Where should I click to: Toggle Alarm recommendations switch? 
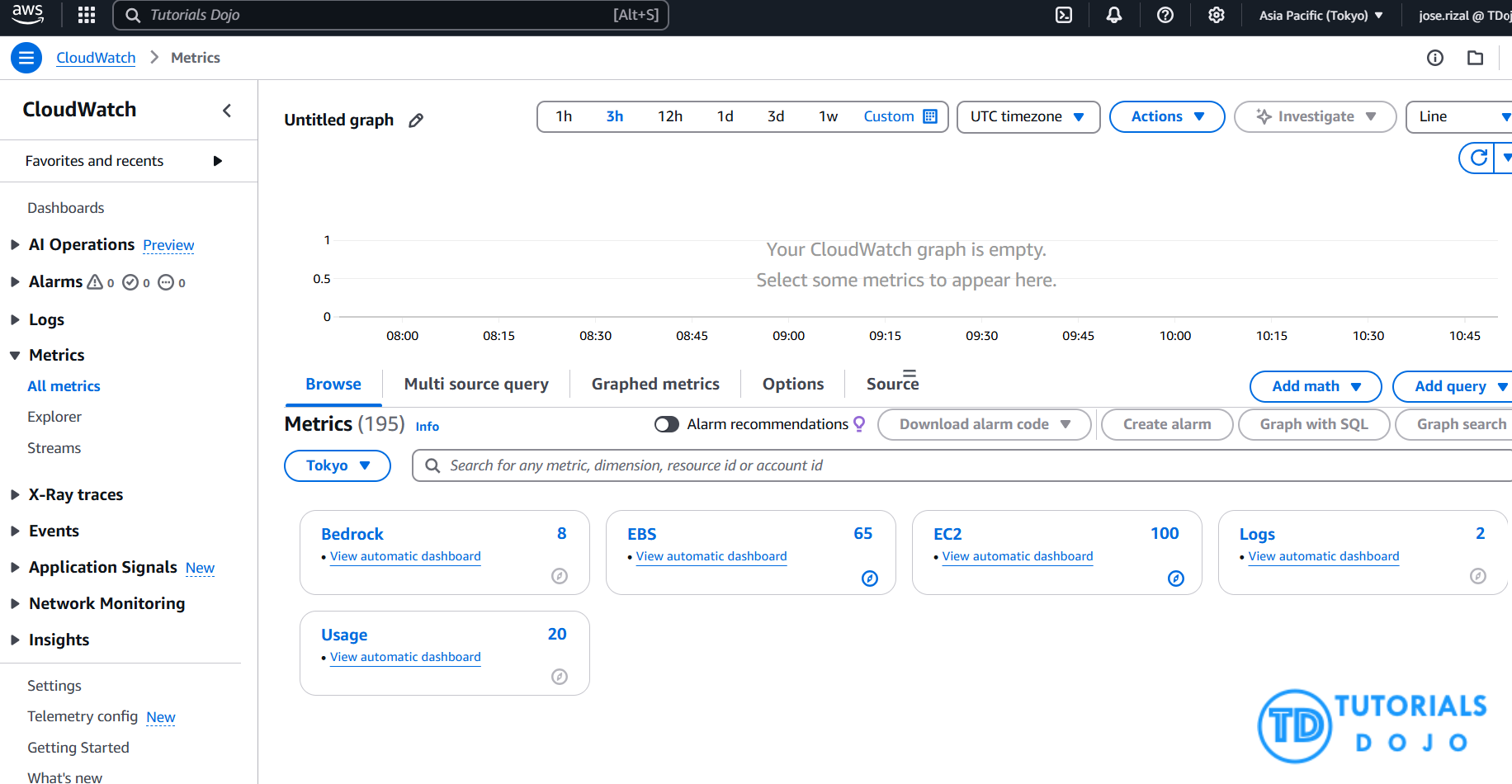point(667,424)
